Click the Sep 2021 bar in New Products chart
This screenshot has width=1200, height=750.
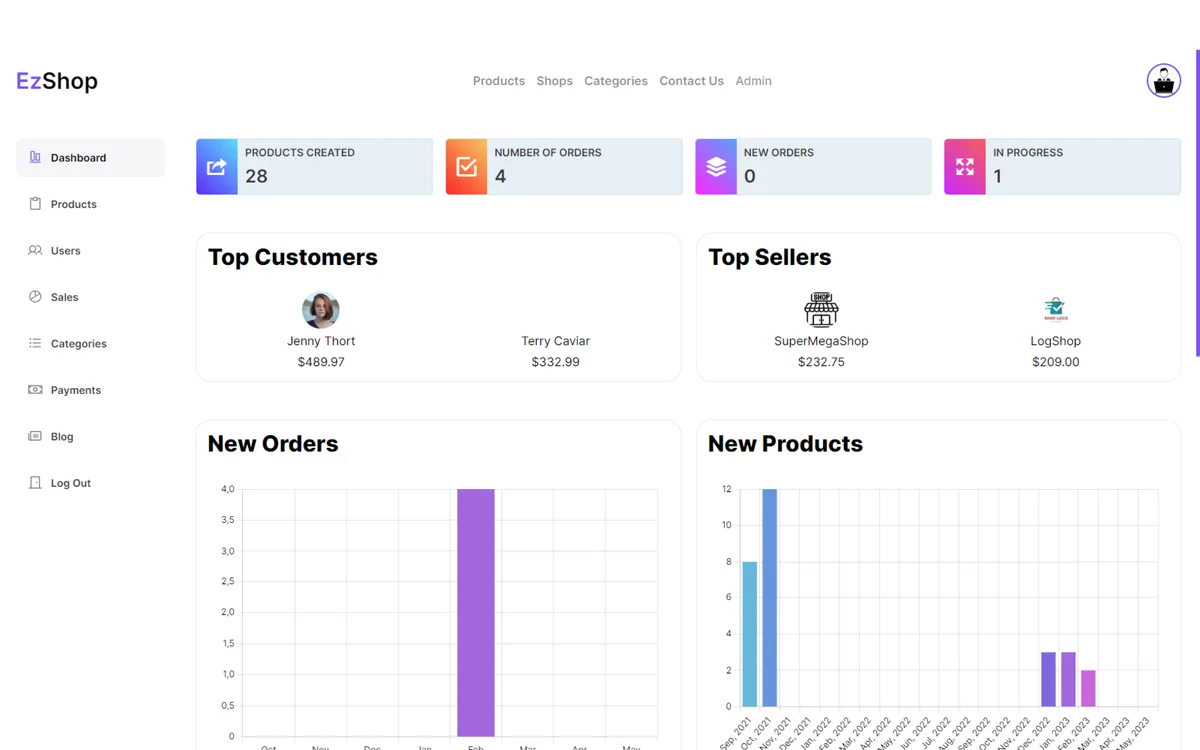point(750,634)
